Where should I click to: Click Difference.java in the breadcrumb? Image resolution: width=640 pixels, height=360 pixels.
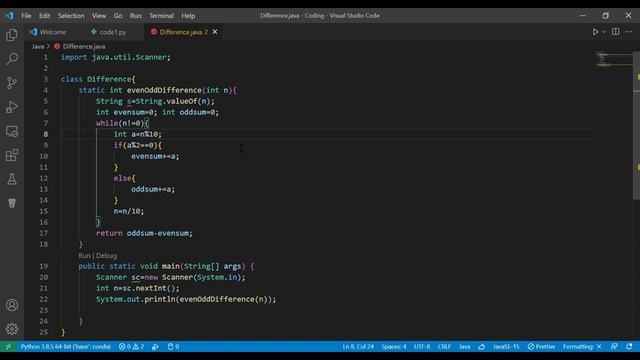tap(84, 47)
